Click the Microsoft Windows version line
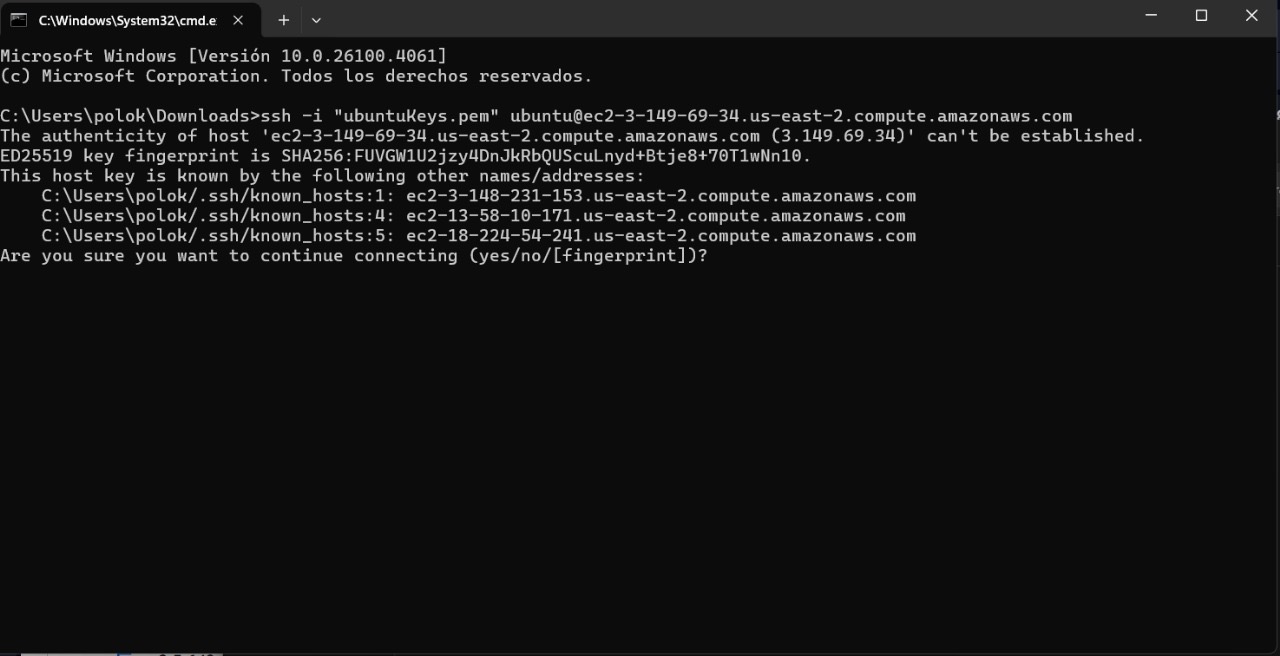 tap(224, 56)
